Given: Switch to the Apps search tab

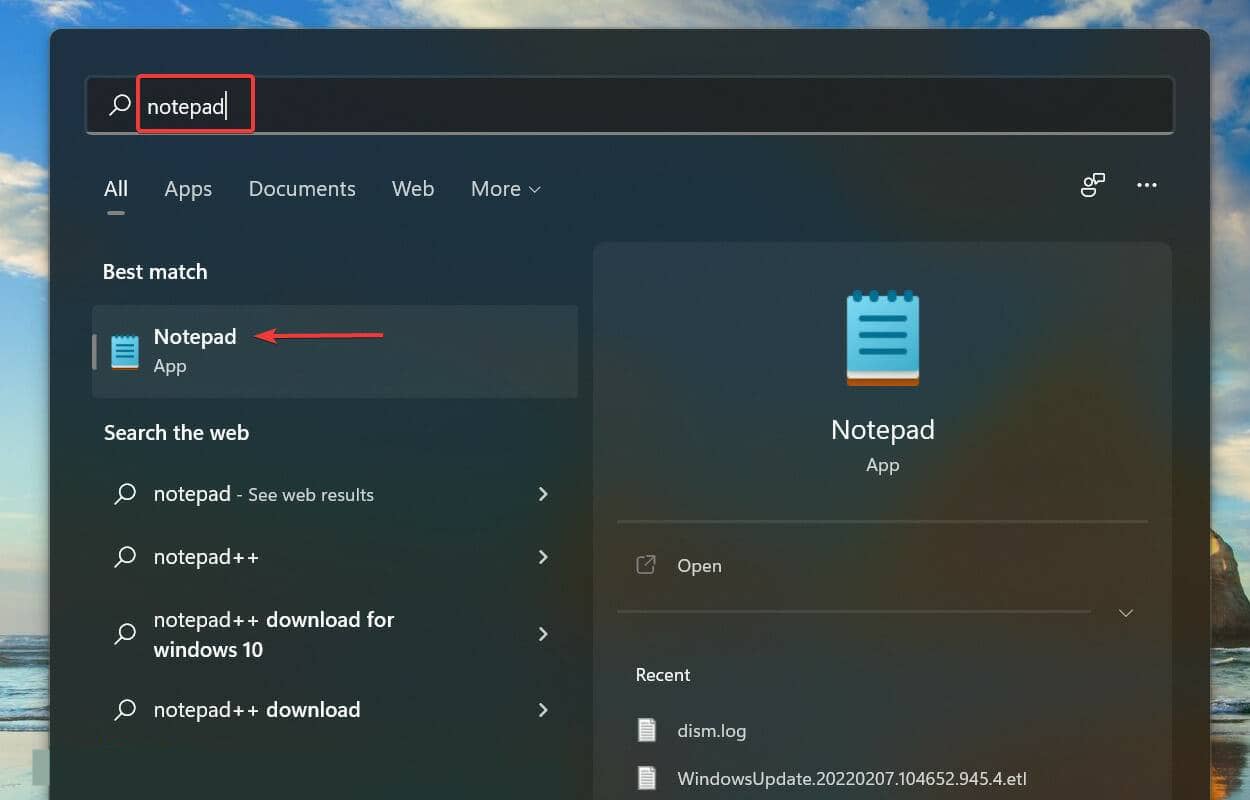Looking at the screenshot, I should [187, 188].
